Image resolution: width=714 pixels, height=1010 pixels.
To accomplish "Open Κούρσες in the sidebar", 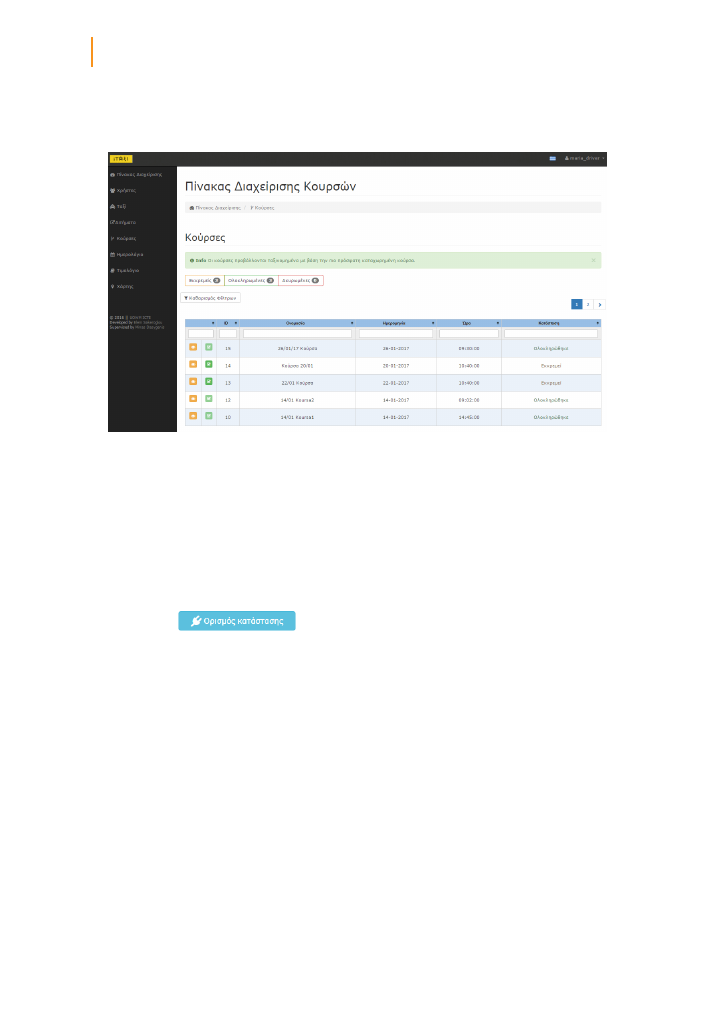I will (x=123, y=238).
